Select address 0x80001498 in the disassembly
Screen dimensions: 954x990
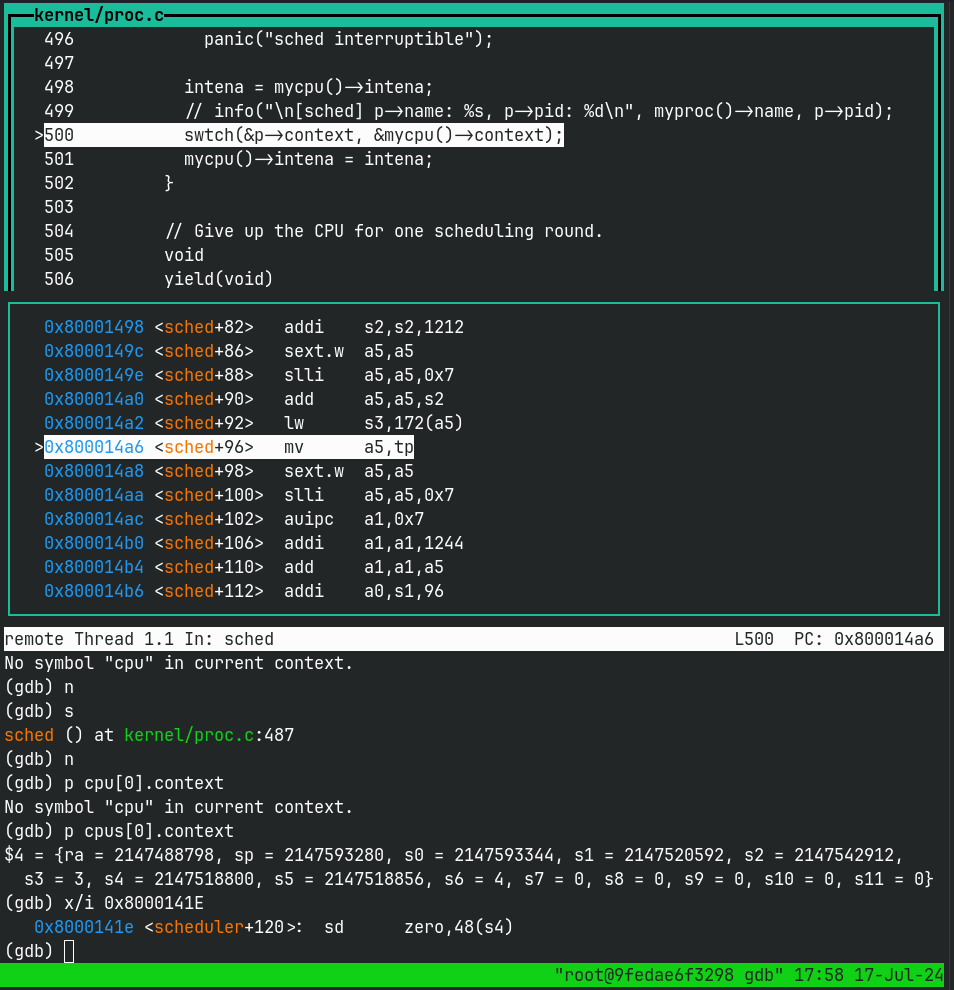(x=94, y=327)
